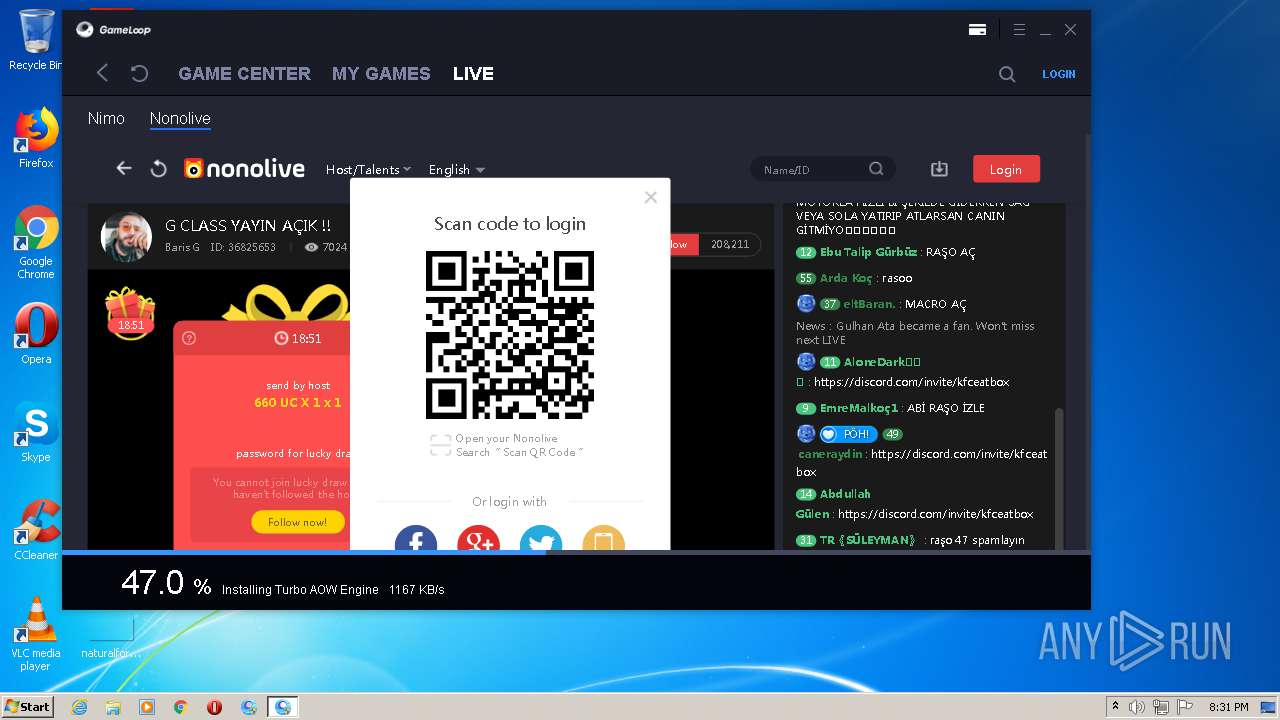This screenshot has width=1280, height=720.
Task: Open the taskbar volume control
Action: click(1136, 707)
